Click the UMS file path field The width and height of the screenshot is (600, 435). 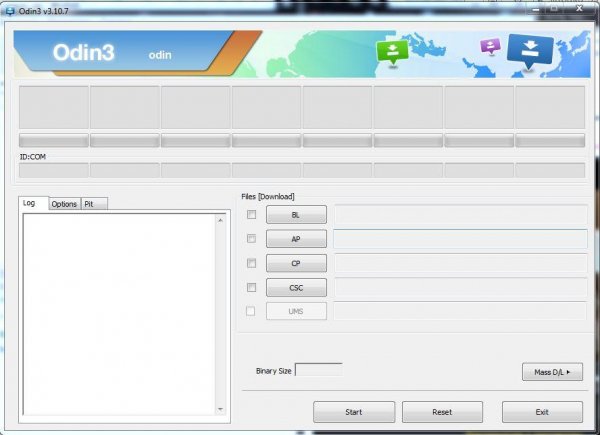pyautogui.click(x=460, y=311)
